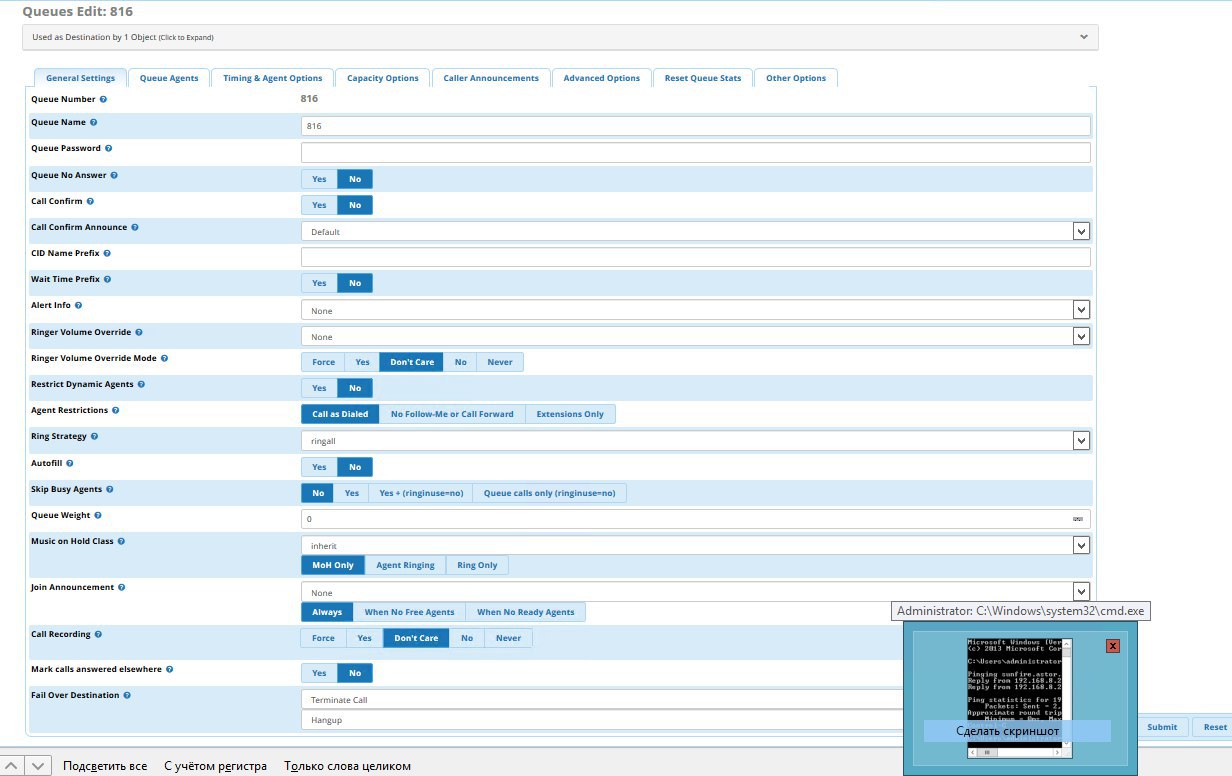Toggle С учётом регистра find option

click(216, 766)
